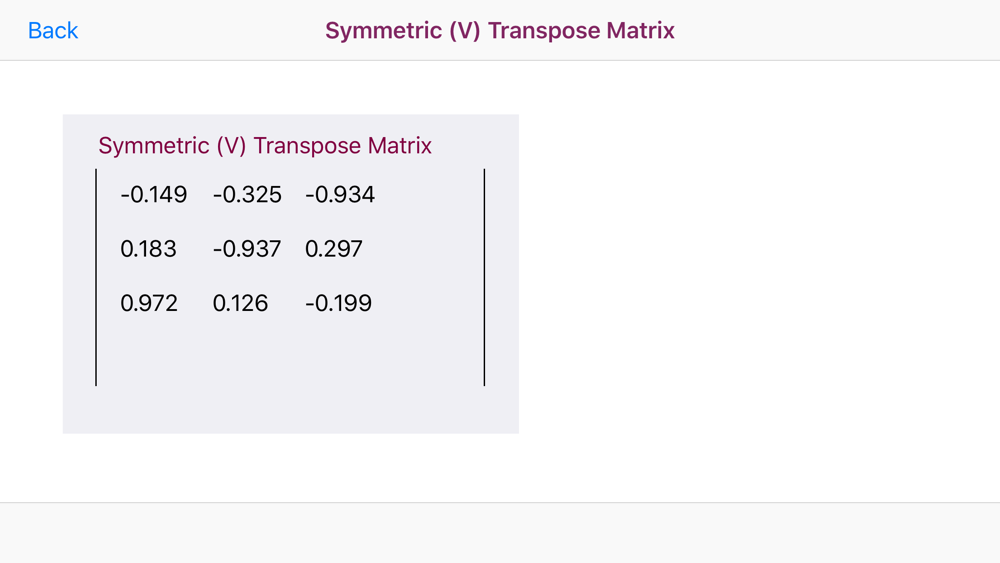This screenshot has width=1000, height=563.
Task: Select matrix value 0.972
Action: click(x=149, y=303)
